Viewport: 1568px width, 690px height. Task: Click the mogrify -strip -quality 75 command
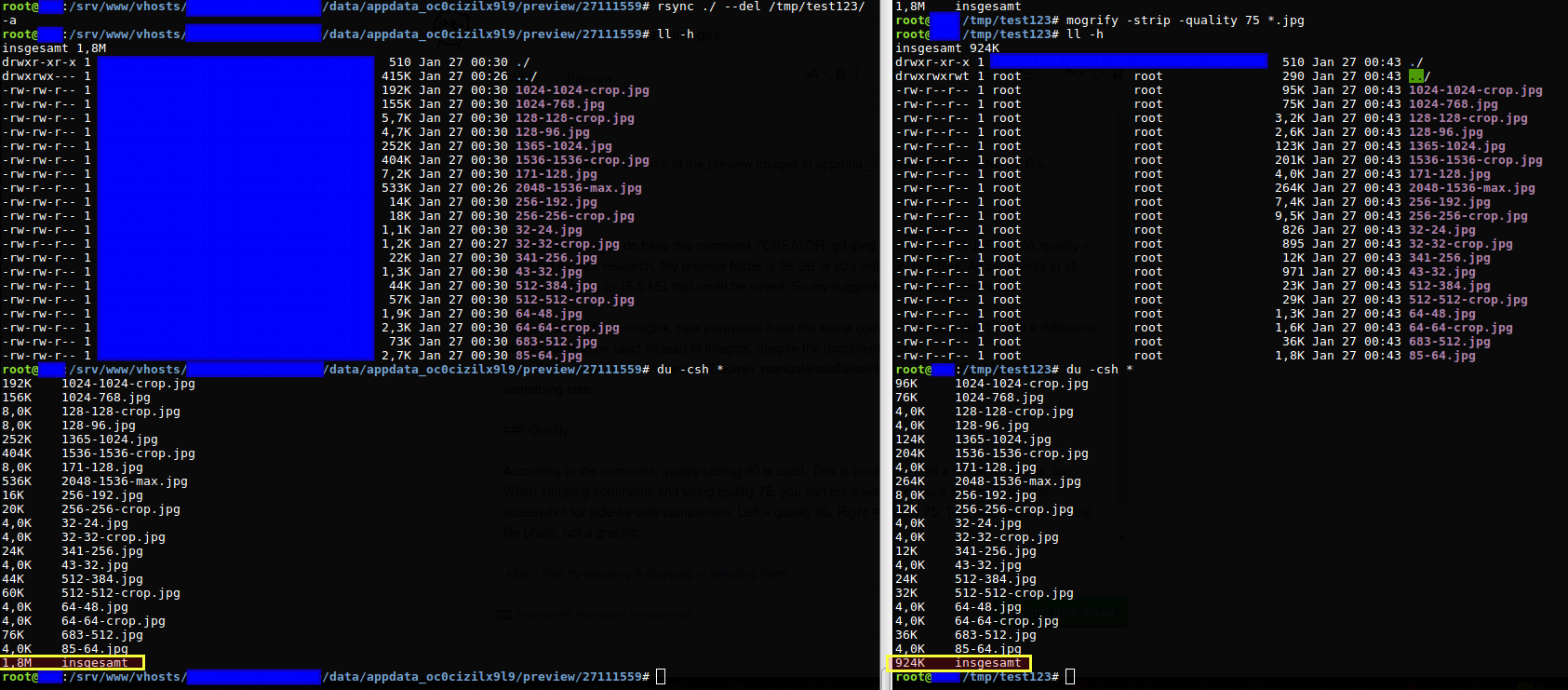(1186, 20)
